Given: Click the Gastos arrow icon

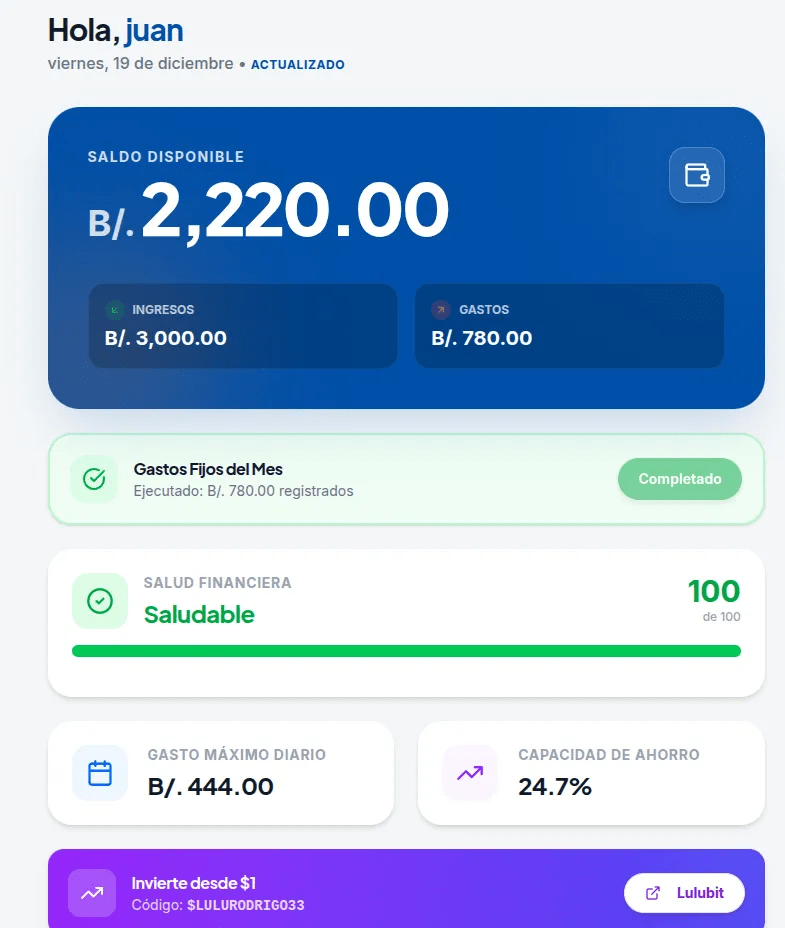Looking at the screenshot, I should click(x=440, y=310).
